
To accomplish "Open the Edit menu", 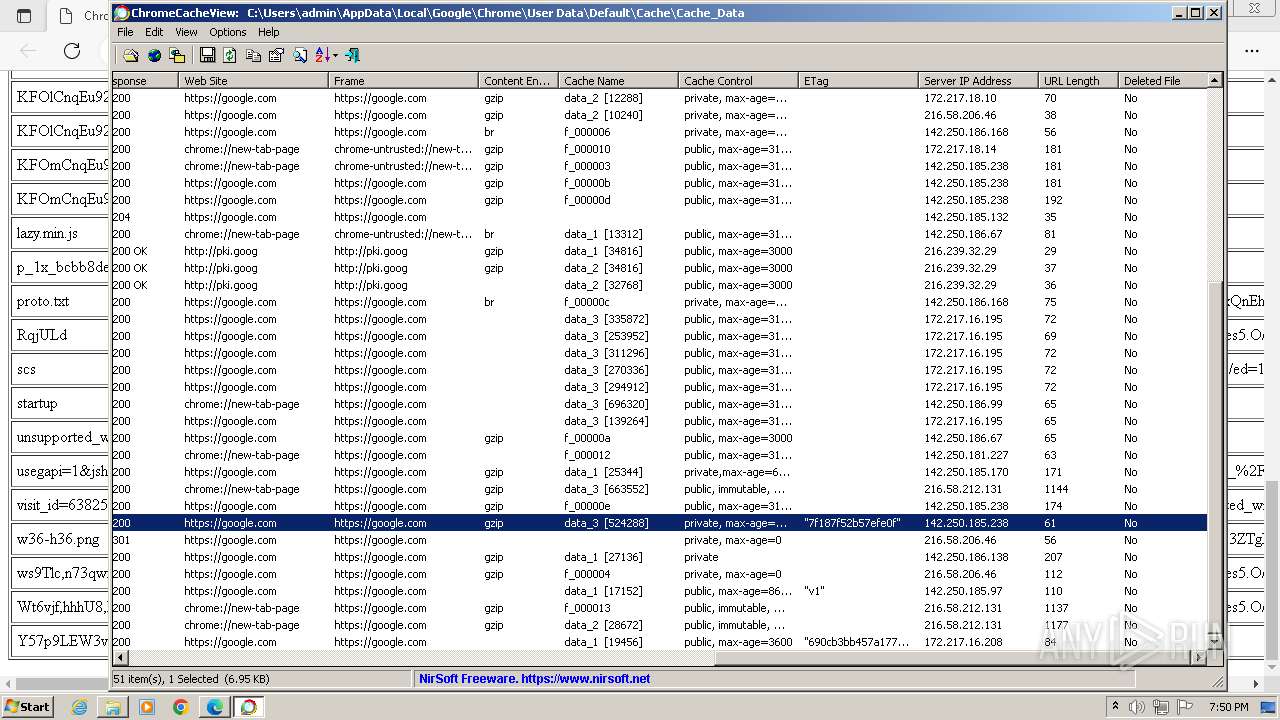I will tap(154, 32).
